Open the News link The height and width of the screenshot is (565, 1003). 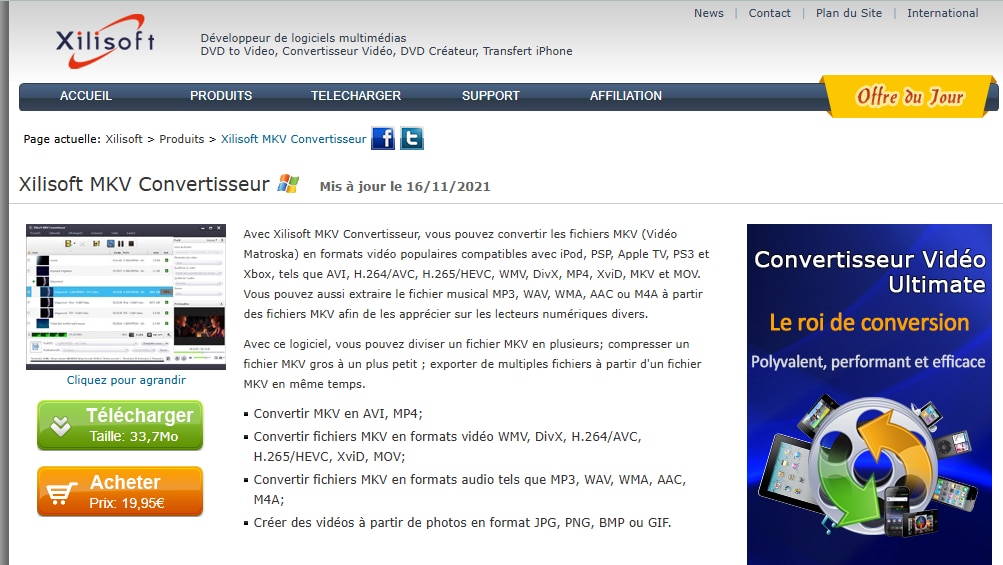pyautogui.click(x=709, y=13)
